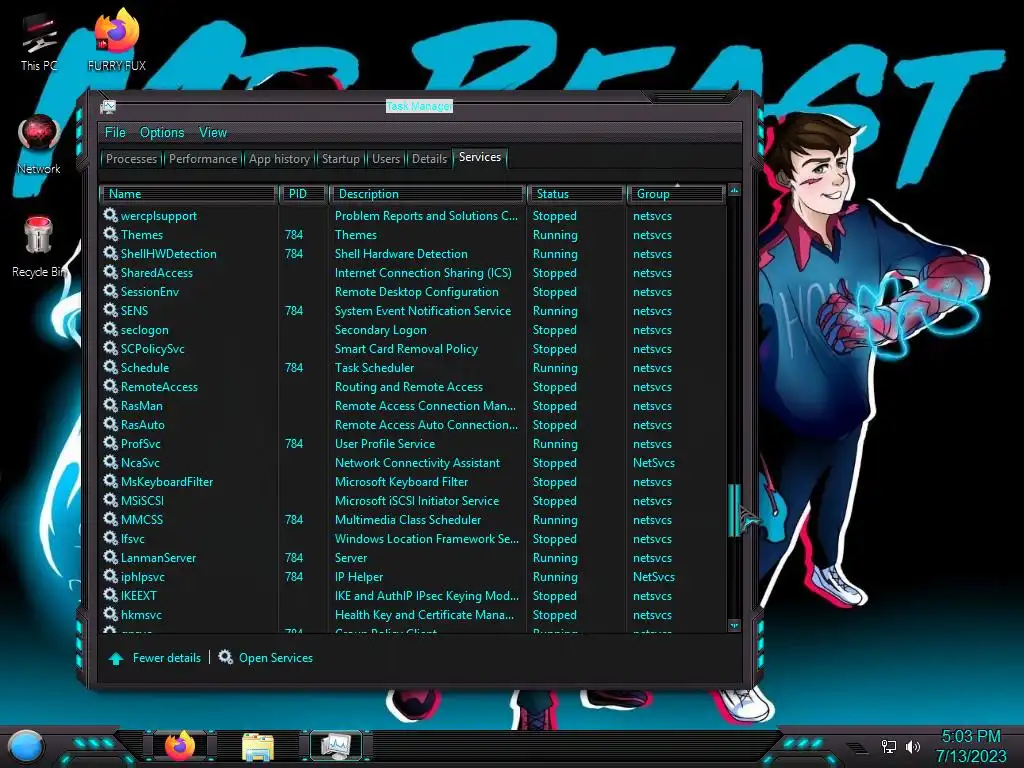Select the 'Task Scheduler' description cell
This screenshot has width=1024, height=768.
coord(374,367)
